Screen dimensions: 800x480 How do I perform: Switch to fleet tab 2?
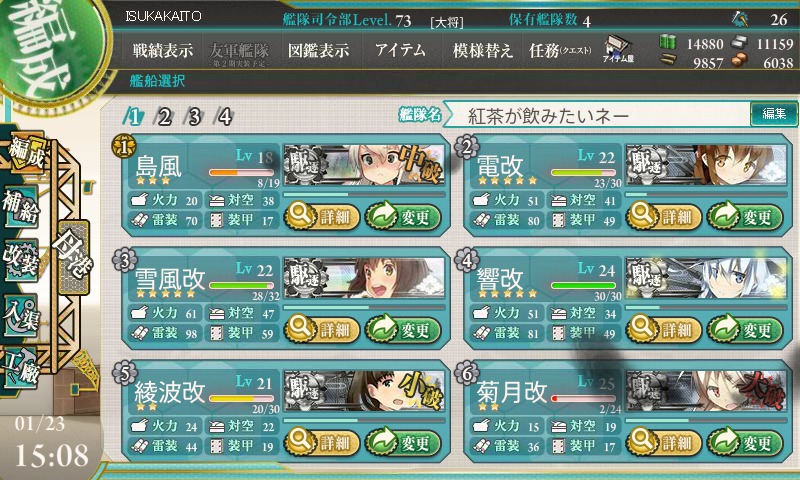[164, 117]
